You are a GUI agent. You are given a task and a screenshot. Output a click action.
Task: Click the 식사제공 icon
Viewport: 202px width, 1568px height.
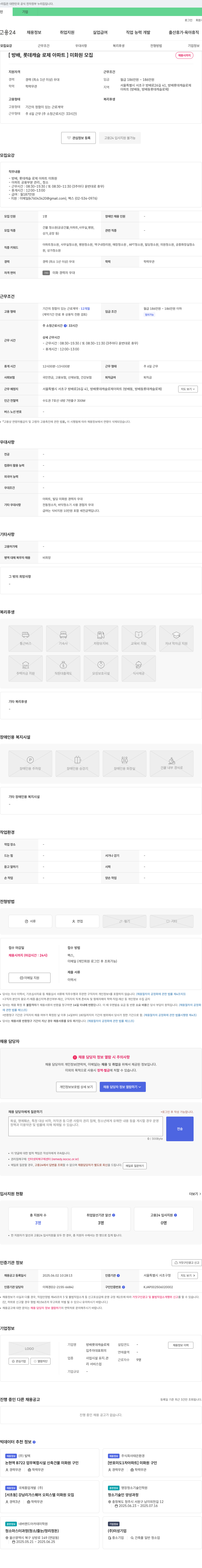pyautogui.click(x=139, y=668)
